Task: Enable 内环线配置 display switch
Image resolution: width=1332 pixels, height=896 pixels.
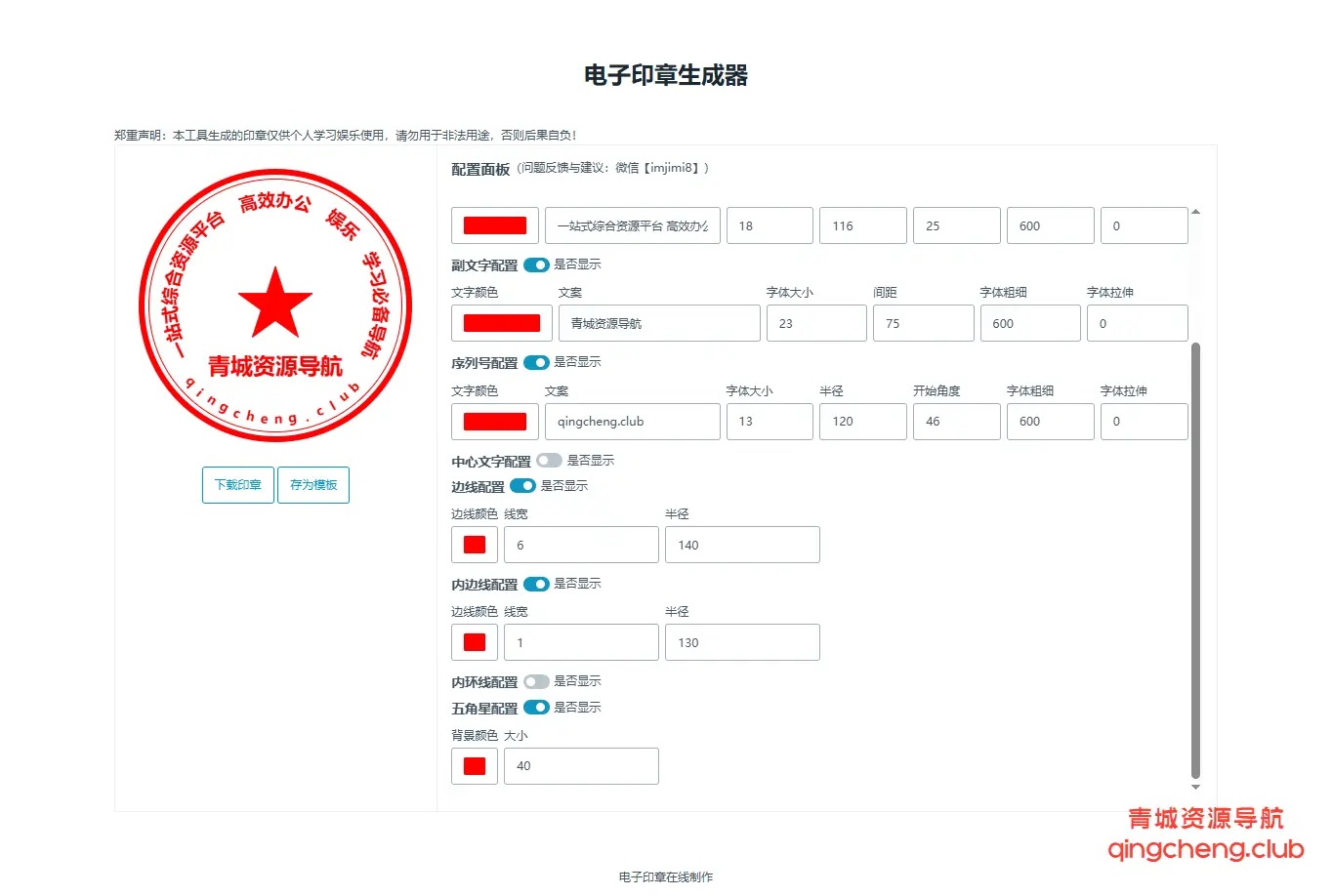Action: tap(536, 681)
